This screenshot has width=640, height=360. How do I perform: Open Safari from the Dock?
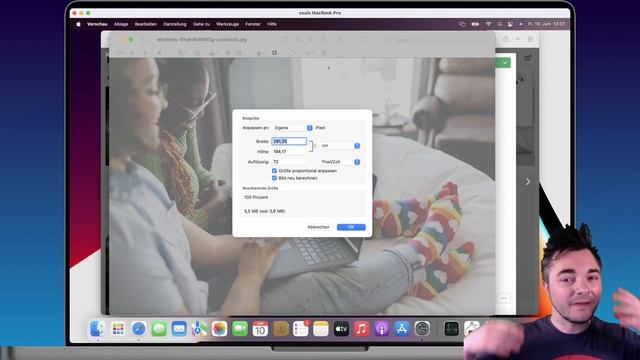click(138, 329)
